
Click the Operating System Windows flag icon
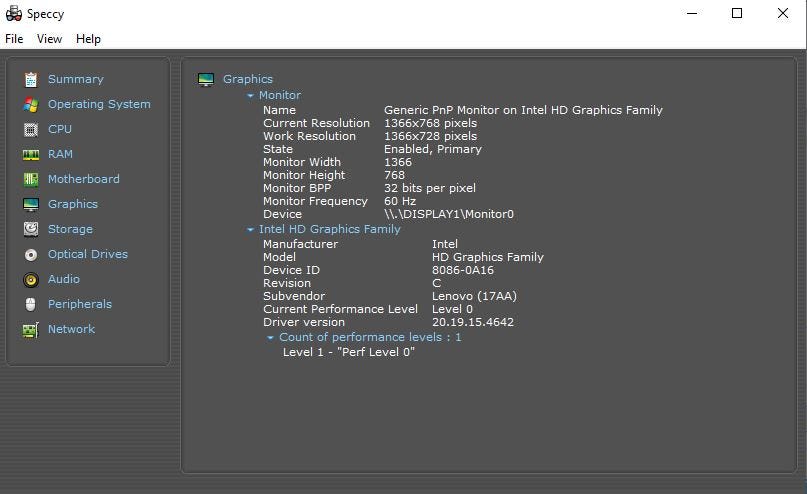31,104
